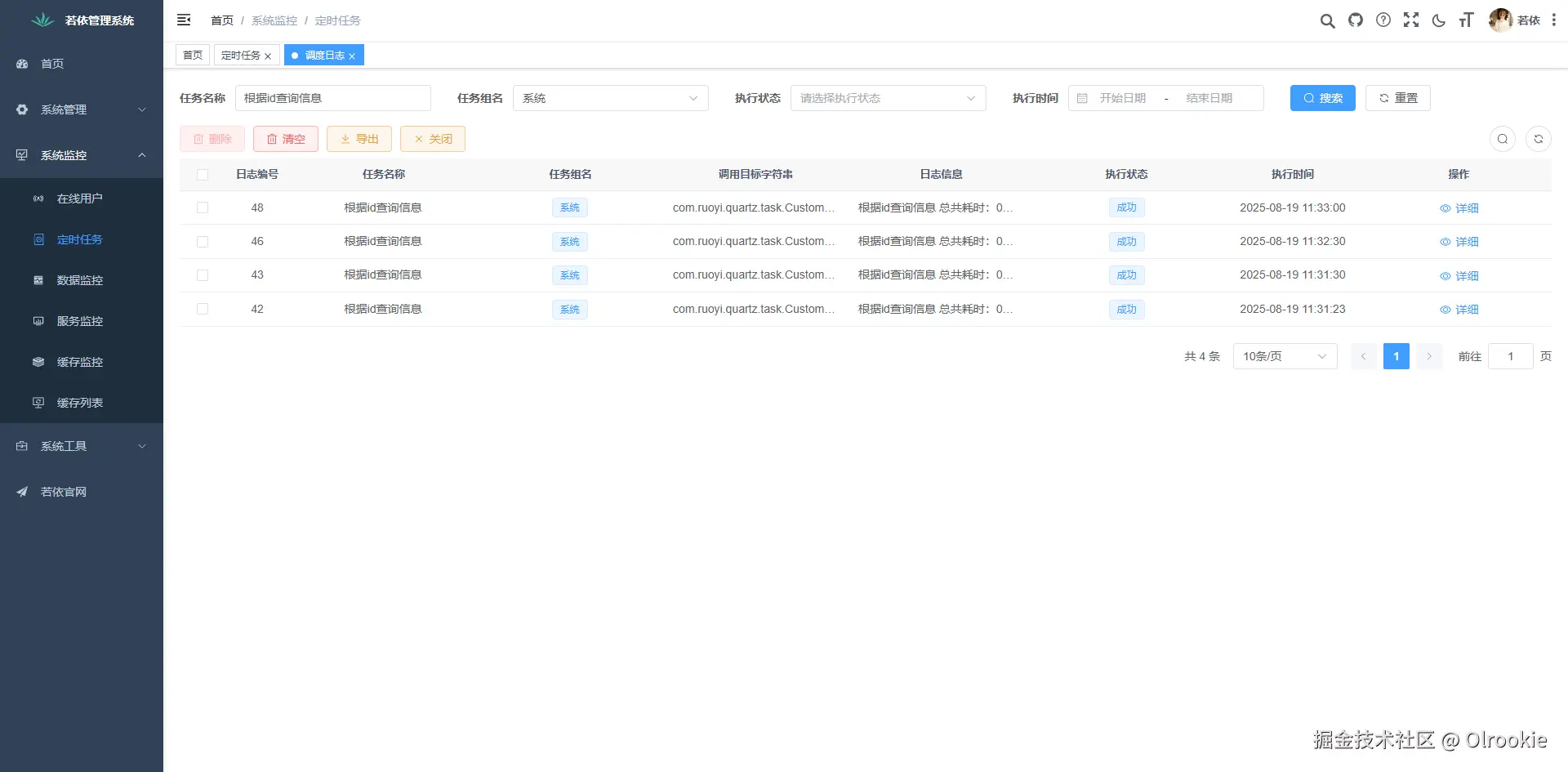Open the header search magnifier icon
The image size is (1568, 772).
(x=1328, y=20)
